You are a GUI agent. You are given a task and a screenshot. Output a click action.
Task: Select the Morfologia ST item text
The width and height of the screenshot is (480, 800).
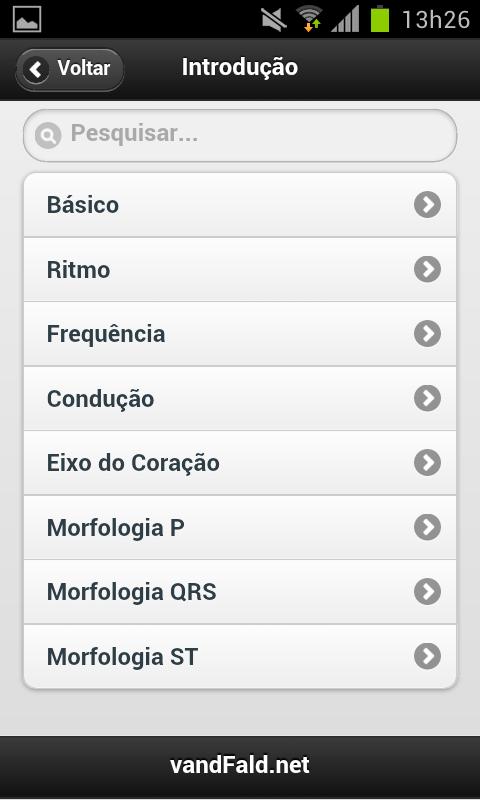pyautogui.click(x=122, y=657)
